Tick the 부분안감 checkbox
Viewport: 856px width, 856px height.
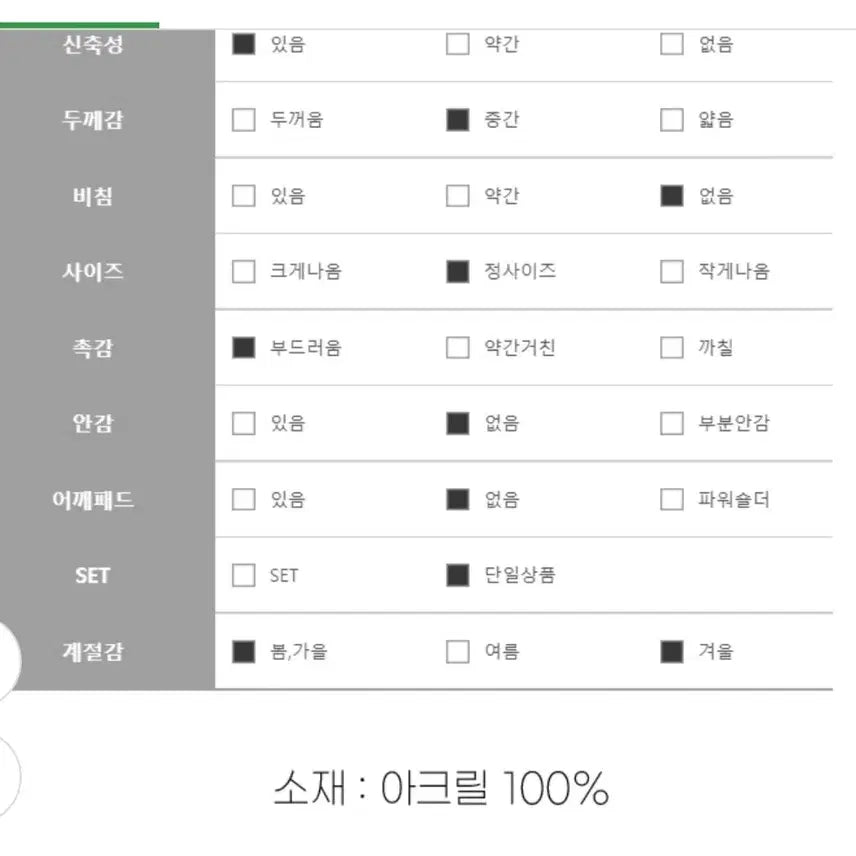(671, 423)
